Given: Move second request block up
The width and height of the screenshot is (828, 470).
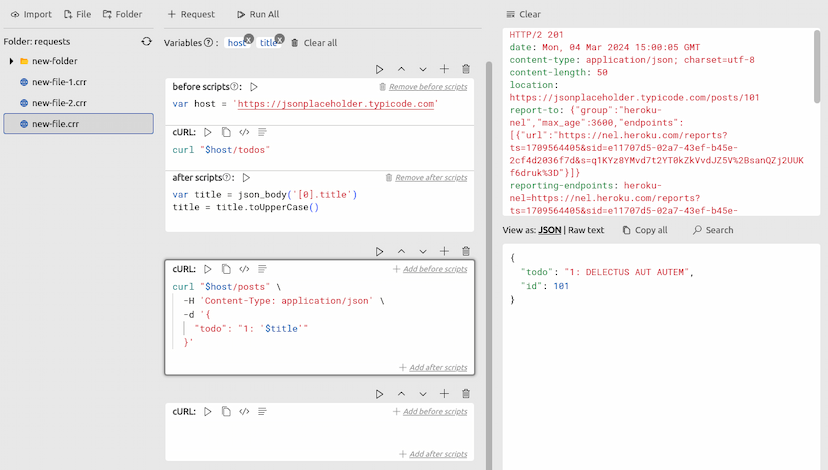Looking at the screenshot, I should coord(401,251).
